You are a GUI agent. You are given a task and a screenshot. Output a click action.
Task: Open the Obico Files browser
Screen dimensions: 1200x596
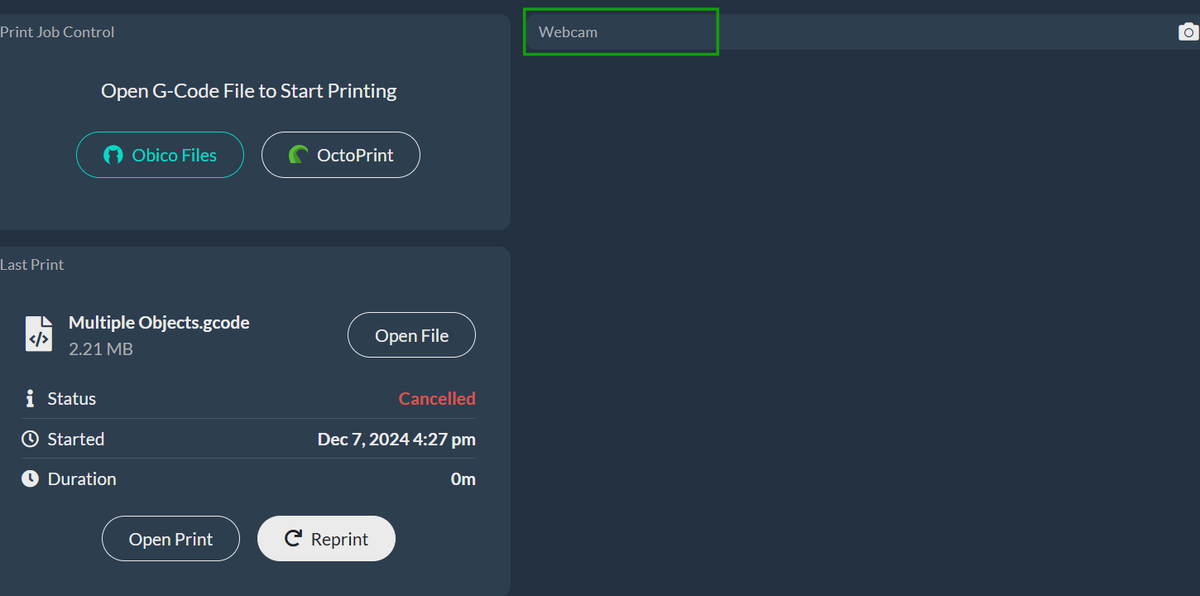click(x=160, y=155)
